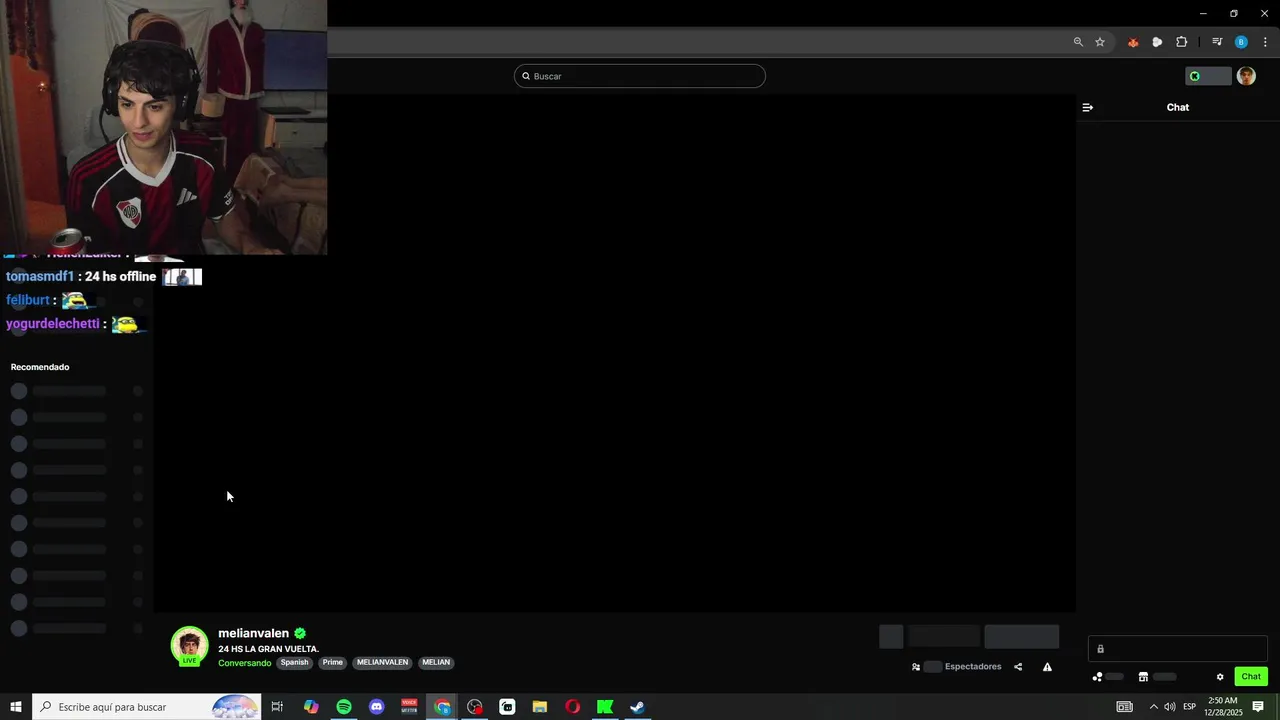
Task: Open Voicemeeter from the taskbar
Action: tap(409, 707)
